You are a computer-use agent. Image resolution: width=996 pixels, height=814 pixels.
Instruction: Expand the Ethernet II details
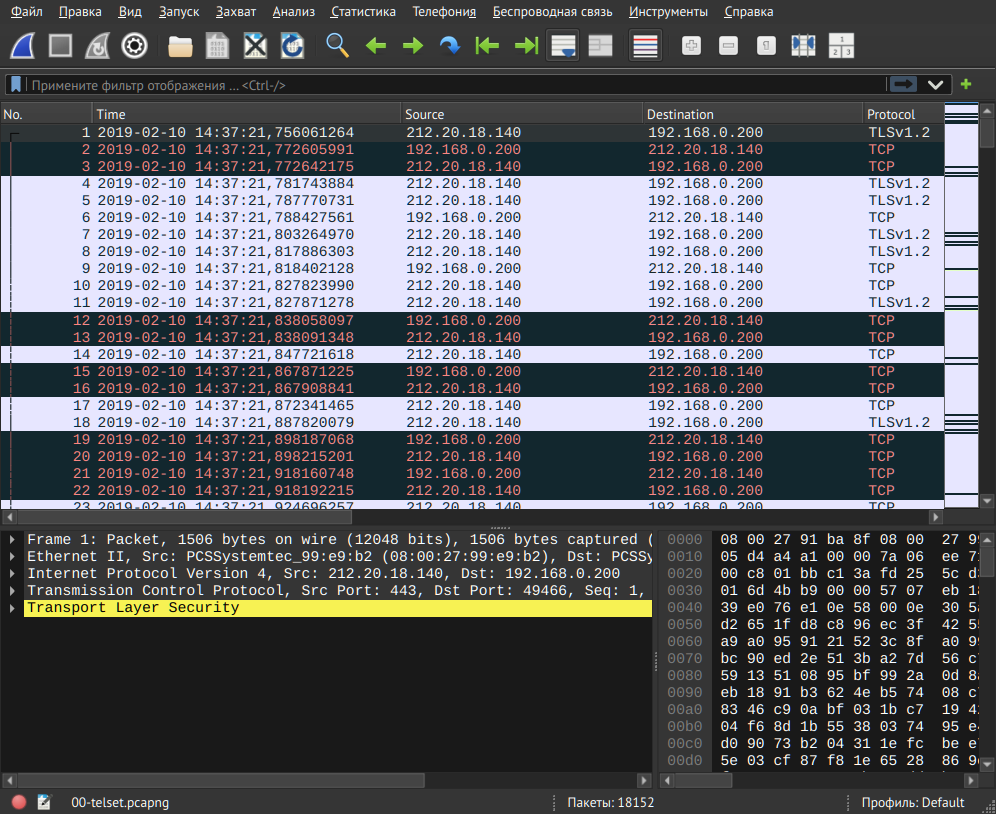(12, 557)
